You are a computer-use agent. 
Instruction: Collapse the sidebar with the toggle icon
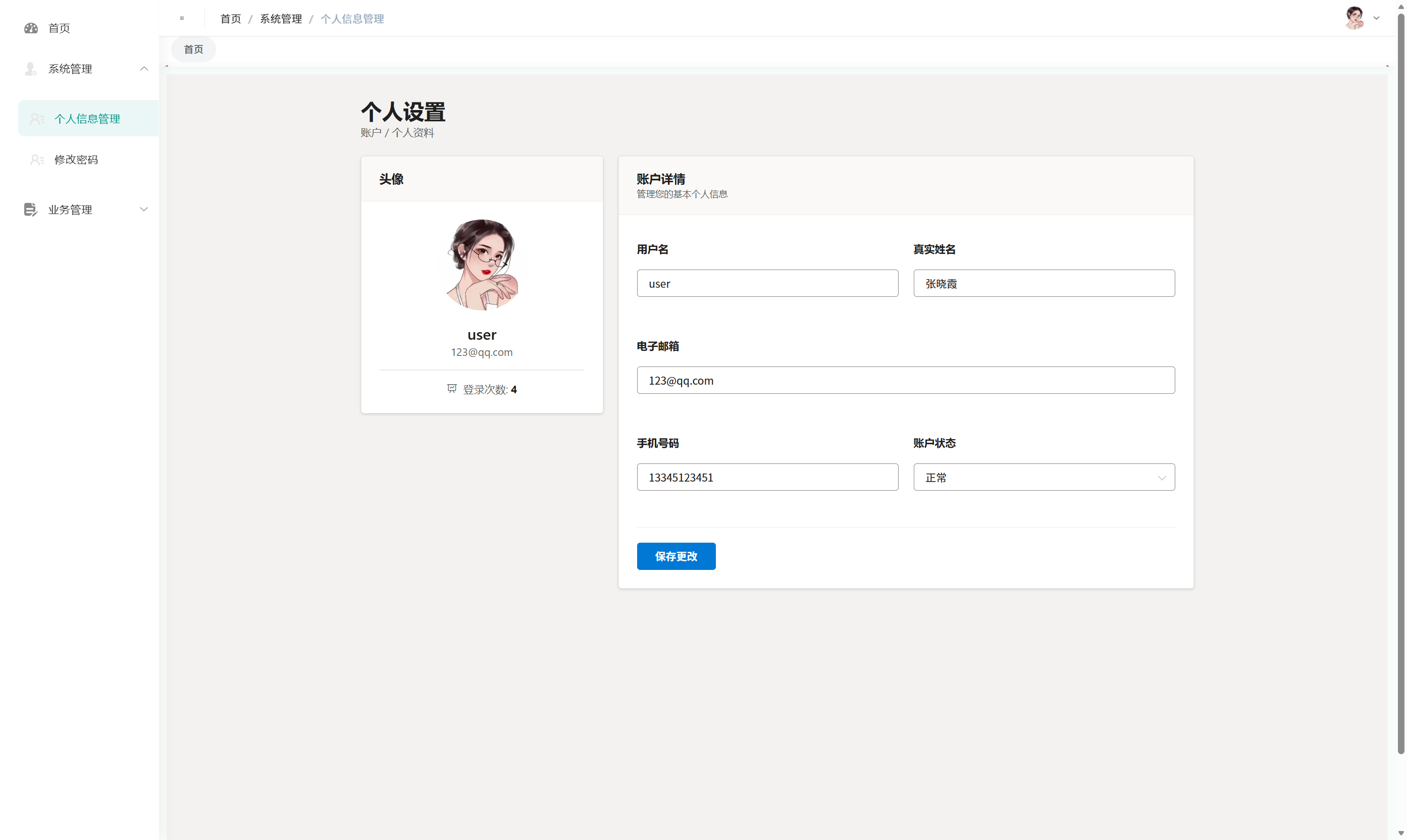pos(182,18)
